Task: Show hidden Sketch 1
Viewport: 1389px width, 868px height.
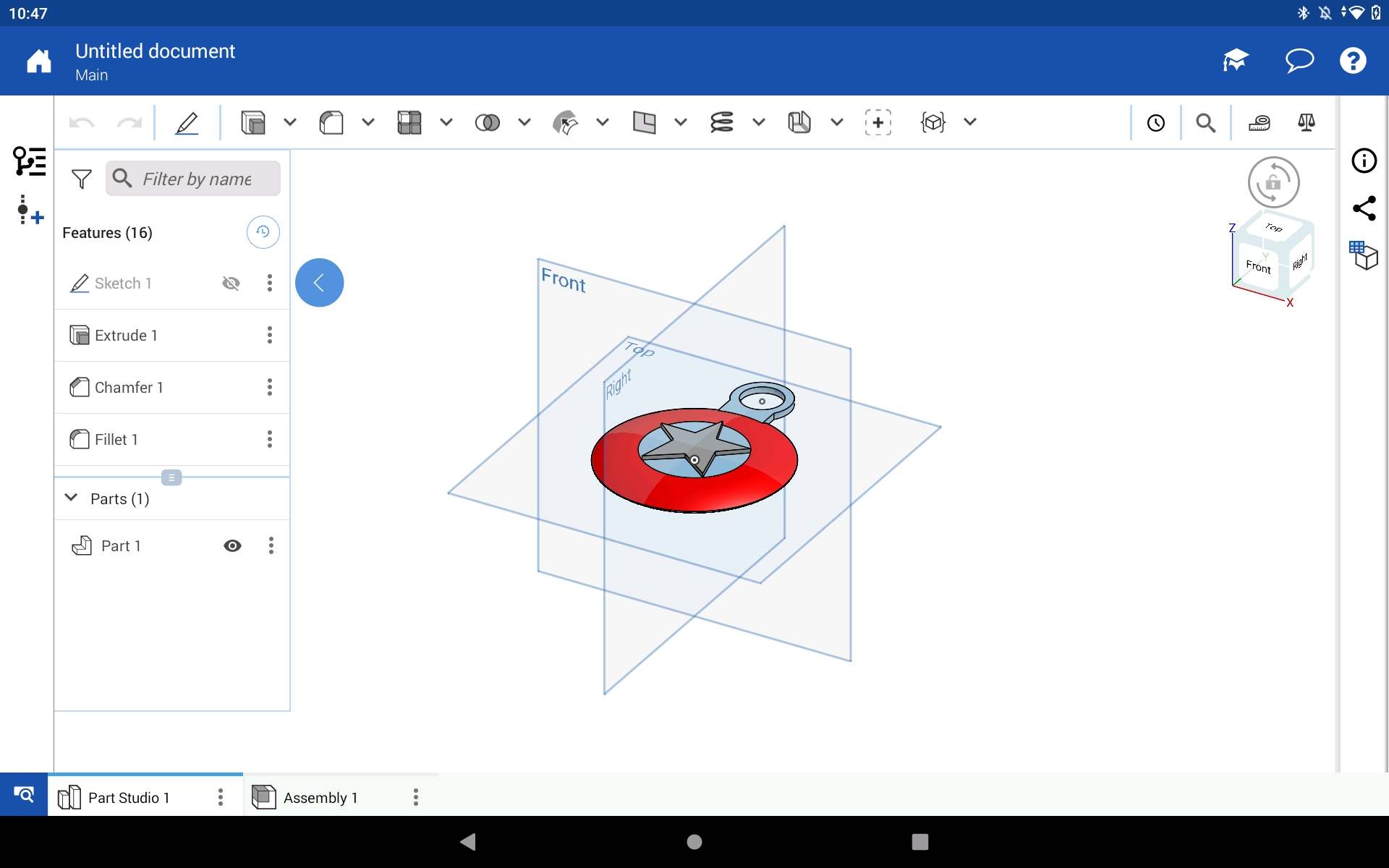Action: 231,284
